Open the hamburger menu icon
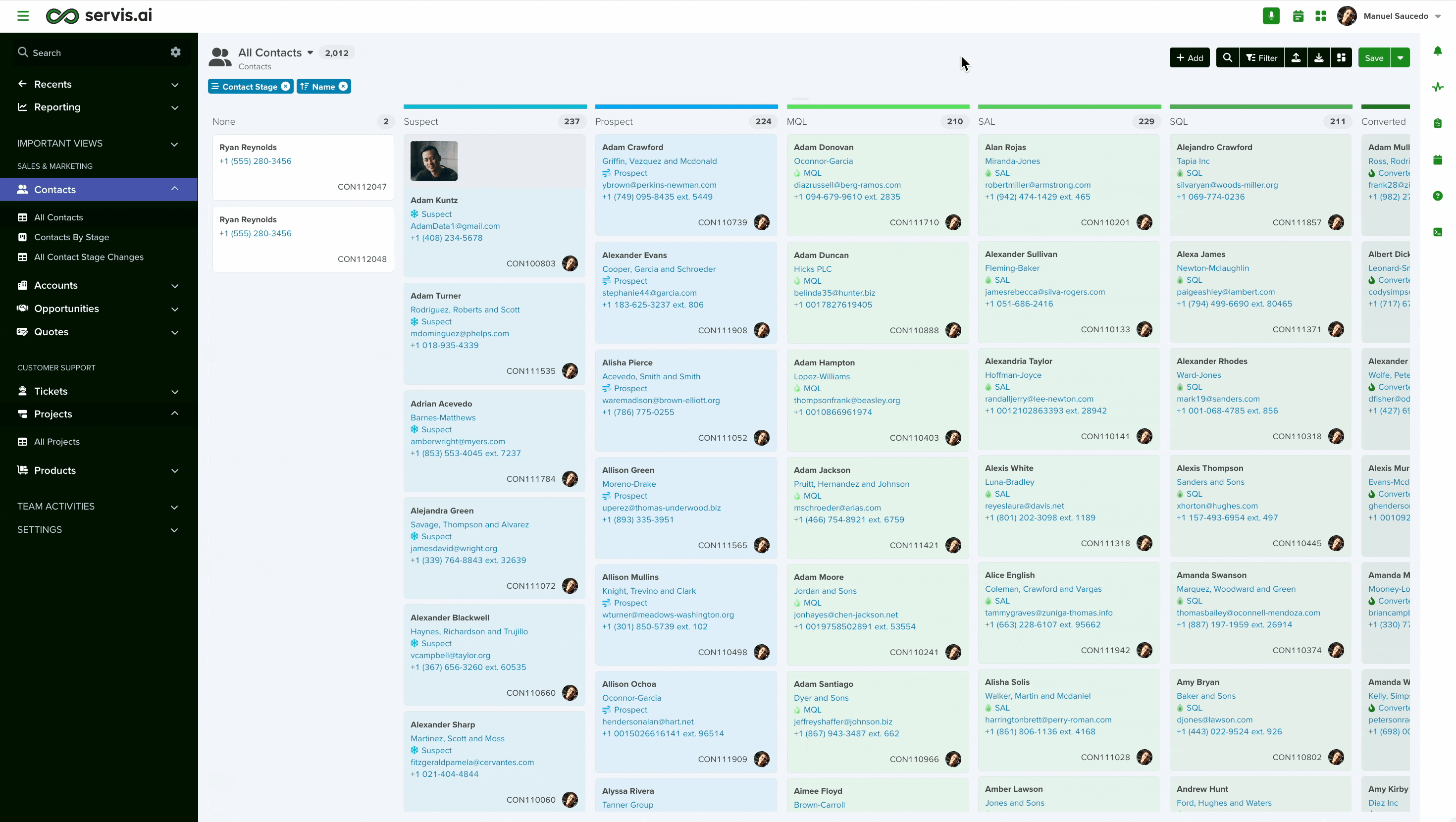Viewport: 1456px width, 822px height. [x=23, y=16]
